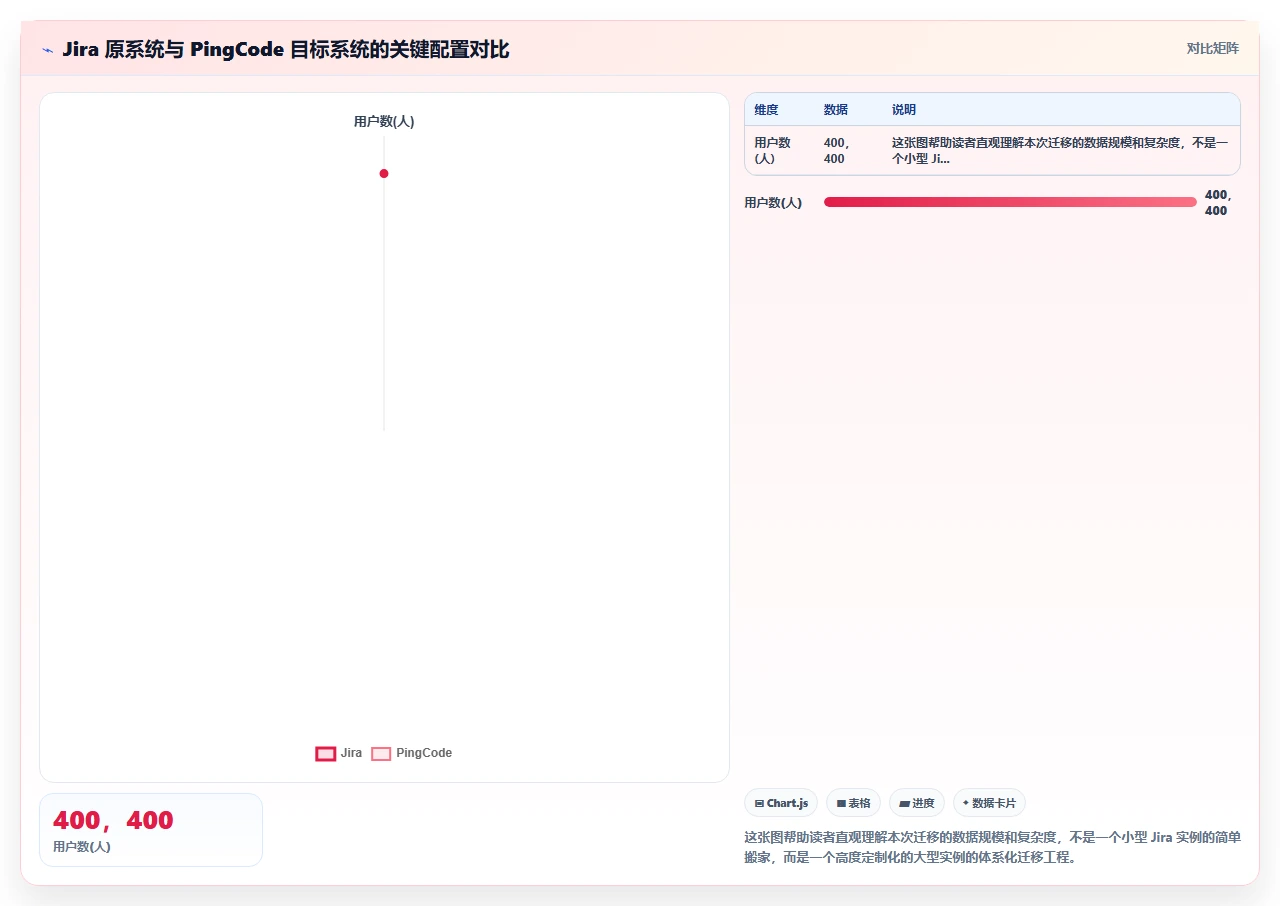Screen dimensions: 1280x906
Task: Click the bottom description paragraph text
Action: coord(992,847)
